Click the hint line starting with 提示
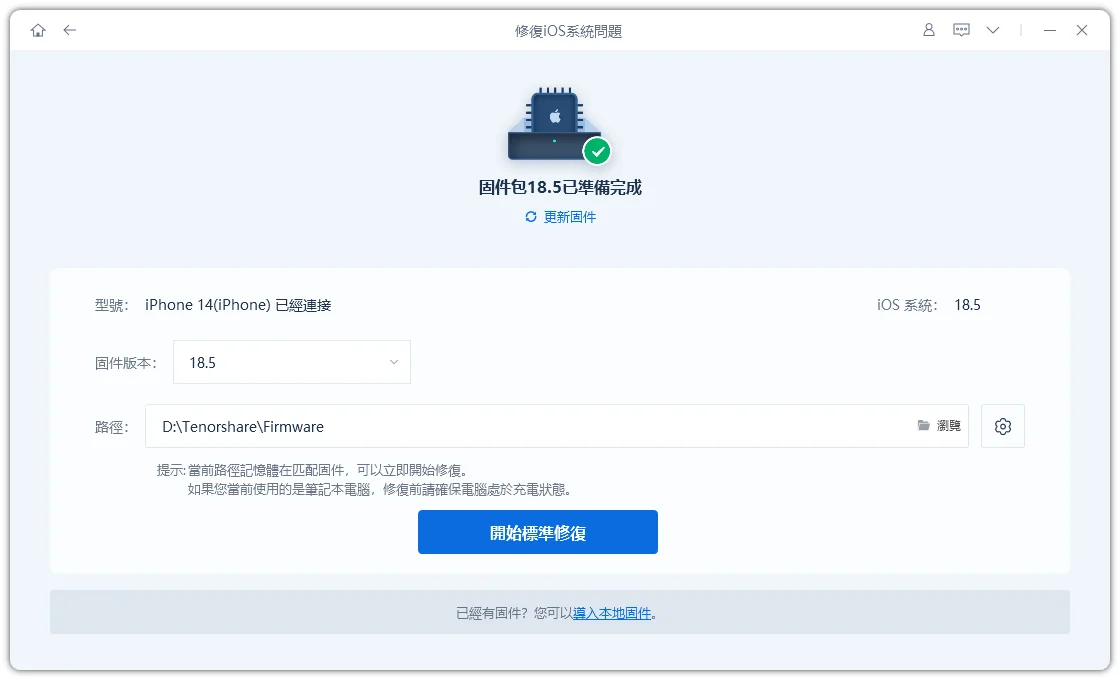The width and height of the screenshot is (1120, 680). pyautogui.click(x=313, y=470)
